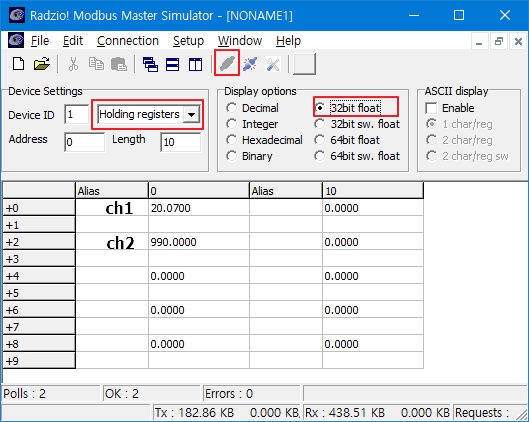Image resolution: width=529 pixels, height=422 pixels.
Task: Select 64bit float display option
Action: click(x=347, y=140)
